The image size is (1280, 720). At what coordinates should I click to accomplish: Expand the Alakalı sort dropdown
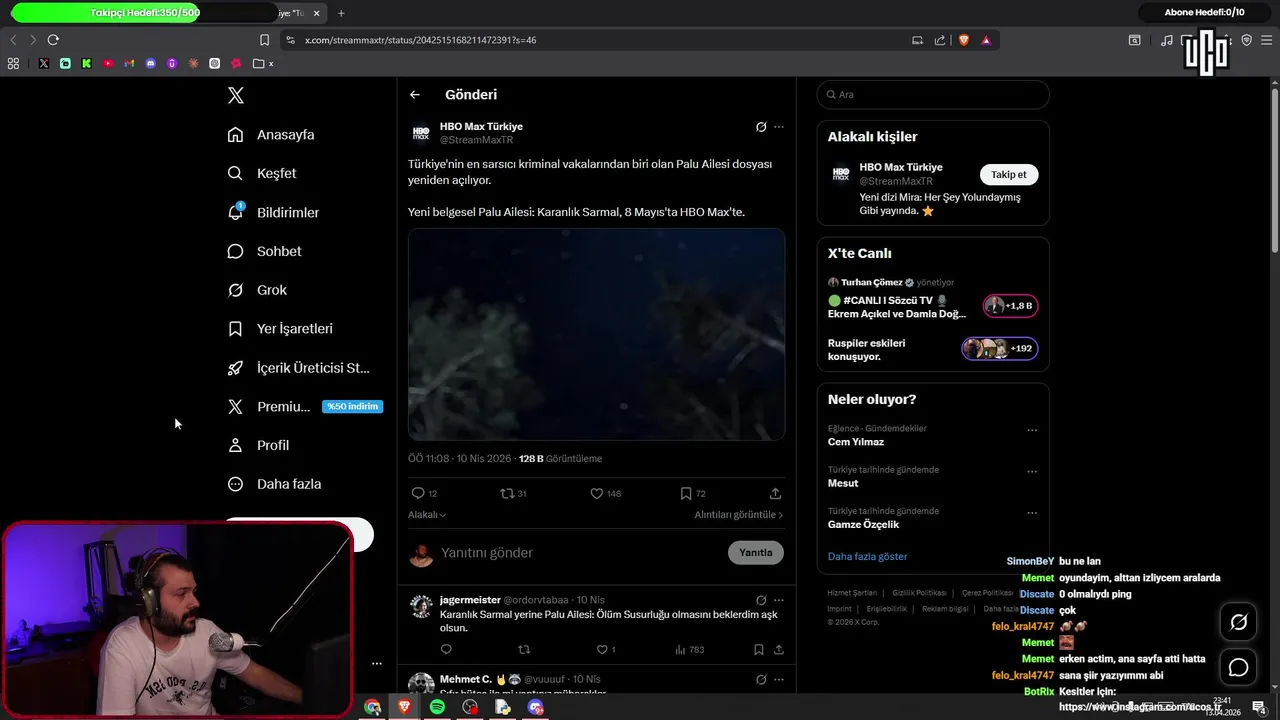pyautogui.click(x=427, y=515)
